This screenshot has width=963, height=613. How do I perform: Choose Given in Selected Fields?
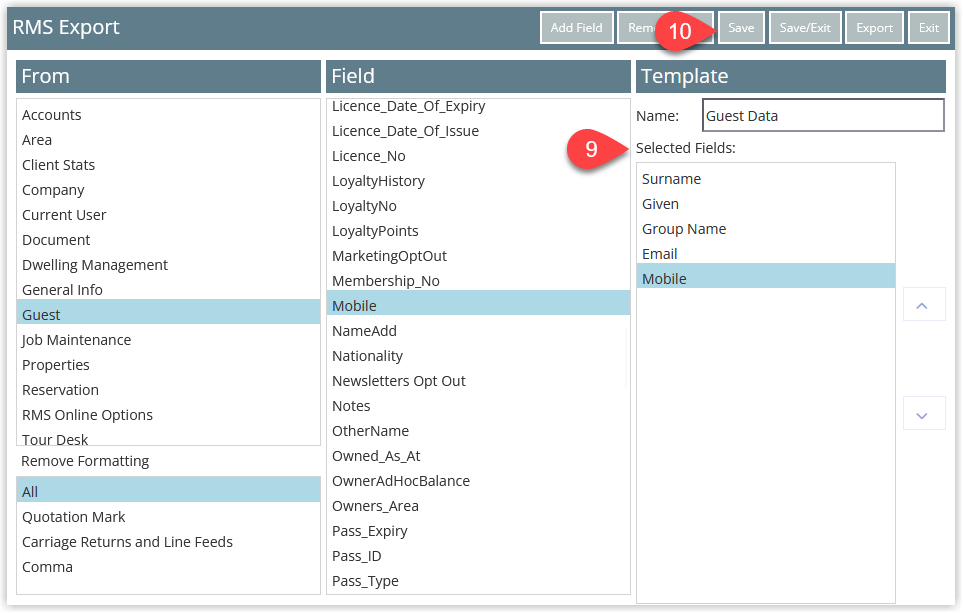pyautogui.click(x=766, y=204)
